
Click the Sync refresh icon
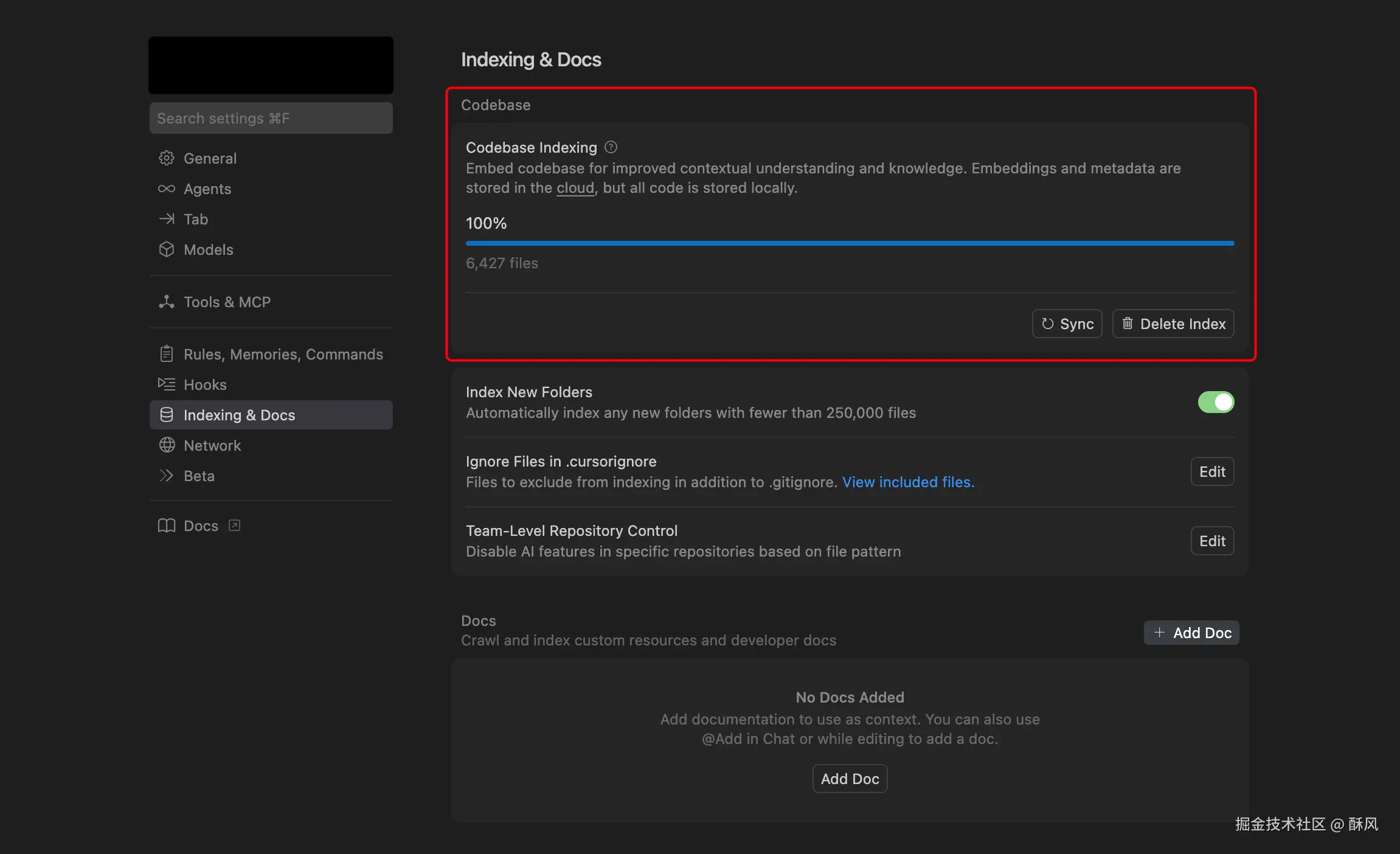pos(1048,323)
